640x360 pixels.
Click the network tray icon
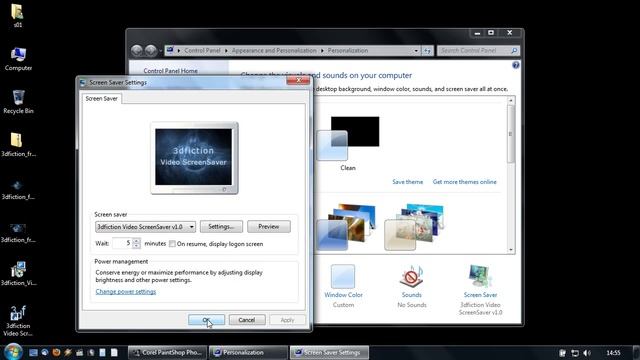575,353
